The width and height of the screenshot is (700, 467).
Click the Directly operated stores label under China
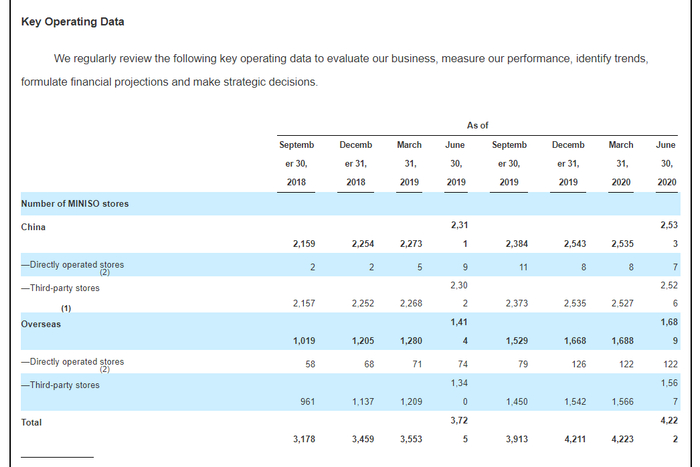[72, 265]
